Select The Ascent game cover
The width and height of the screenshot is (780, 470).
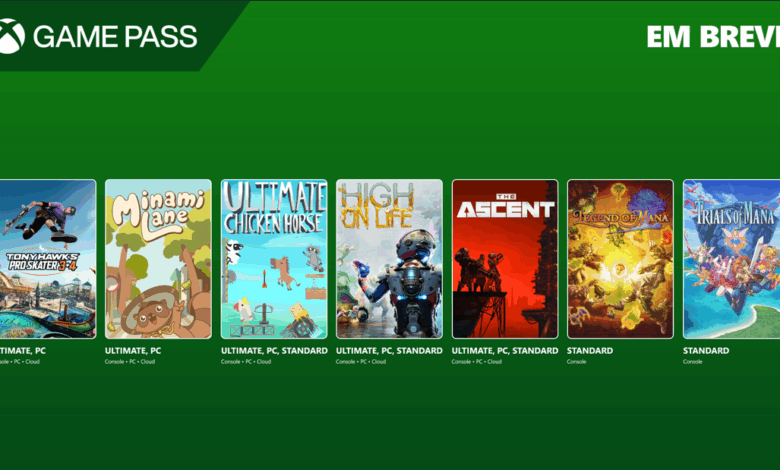click(505, 259)
